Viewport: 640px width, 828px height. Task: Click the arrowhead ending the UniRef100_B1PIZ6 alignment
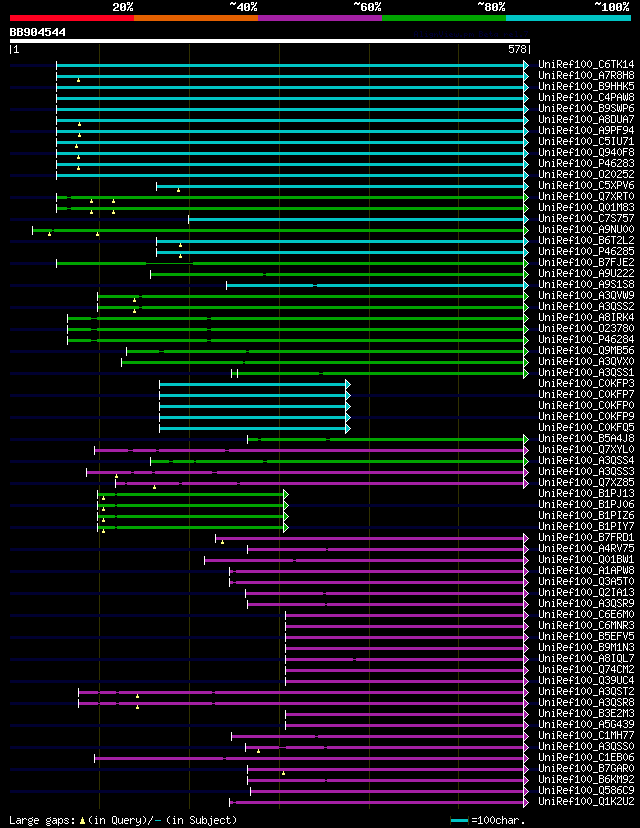point(286,516)
